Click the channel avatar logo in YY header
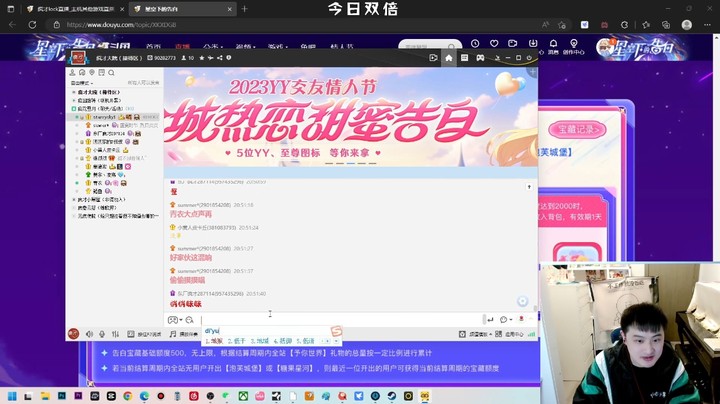Image resolution: width=720 pixels, height=404 pixels. click(78, 58)
